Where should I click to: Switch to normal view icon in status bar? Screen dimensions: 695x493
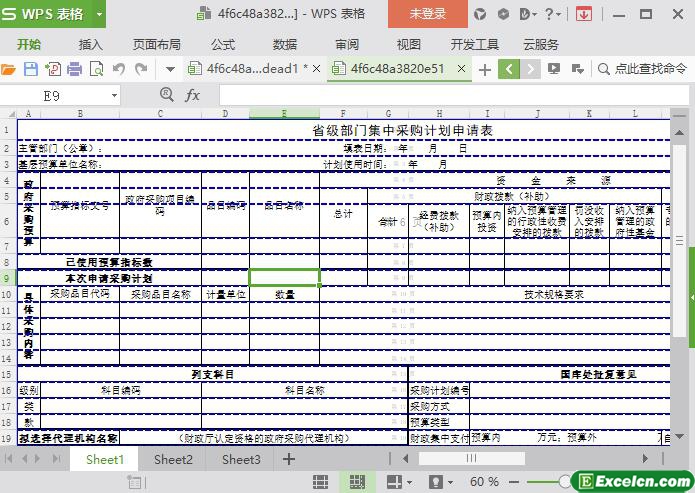(320, 481)
